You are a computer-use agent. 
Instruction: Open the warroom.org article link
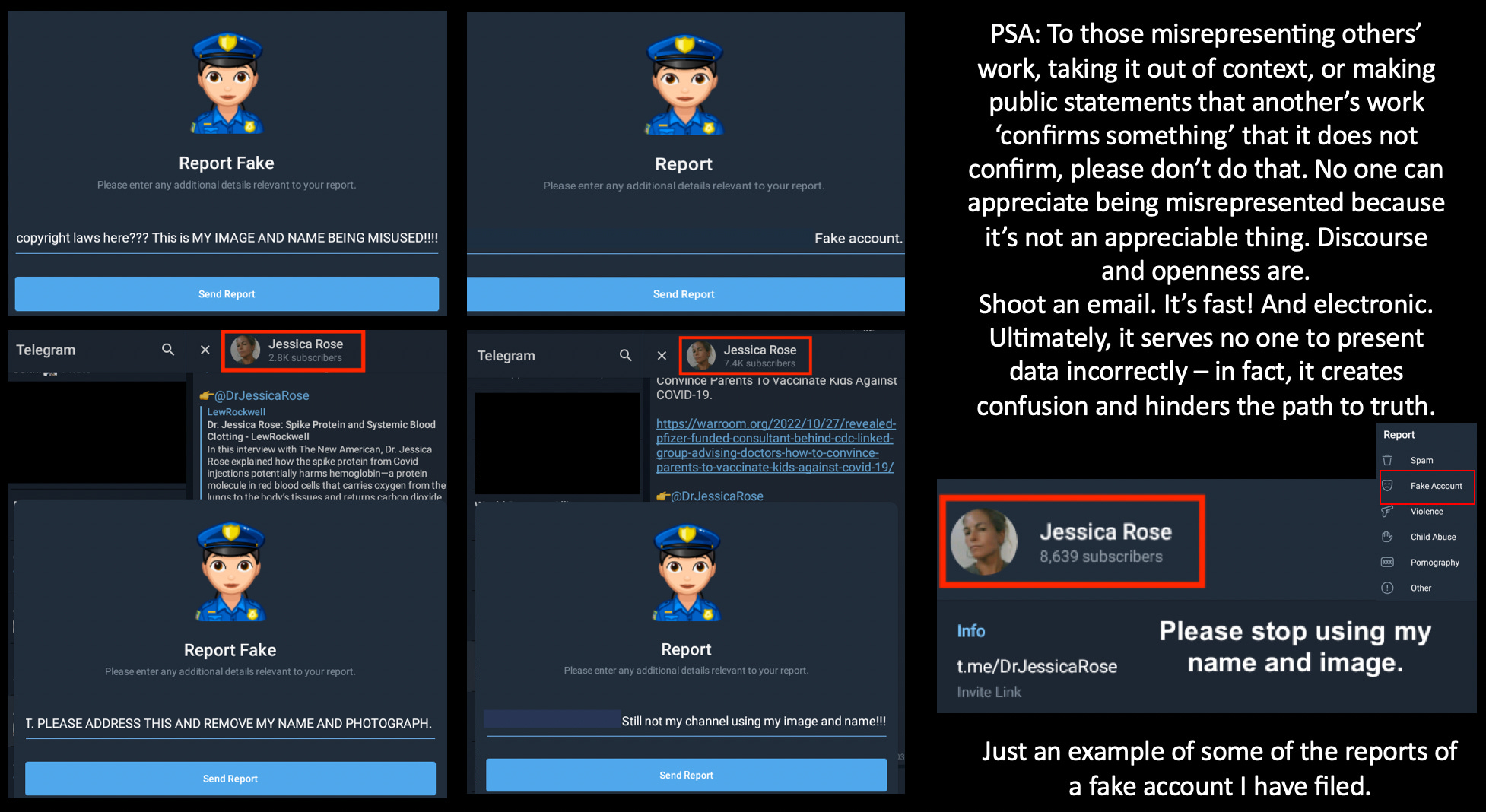point(776,446)
